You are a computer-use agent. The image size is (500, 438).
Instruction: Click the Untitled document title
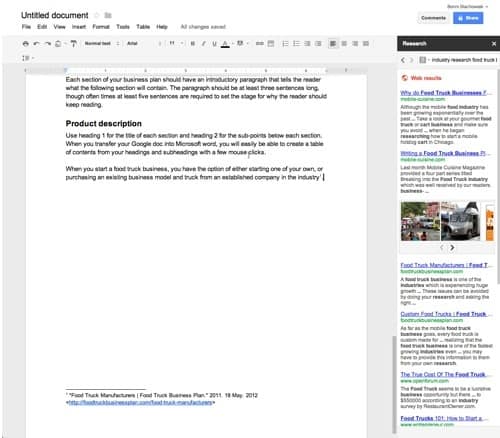(55, 15)
